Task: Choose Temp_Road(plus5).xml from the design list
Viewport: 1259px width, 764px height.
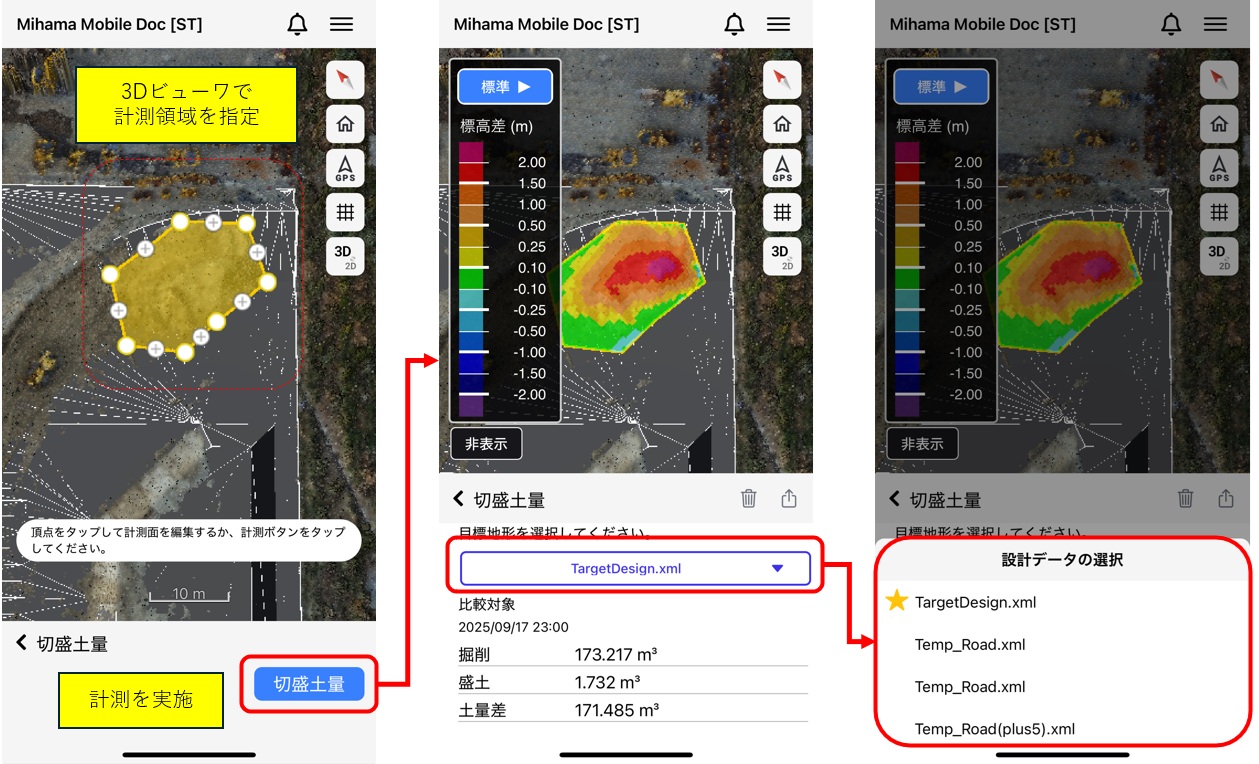Action: coord(994,729)
